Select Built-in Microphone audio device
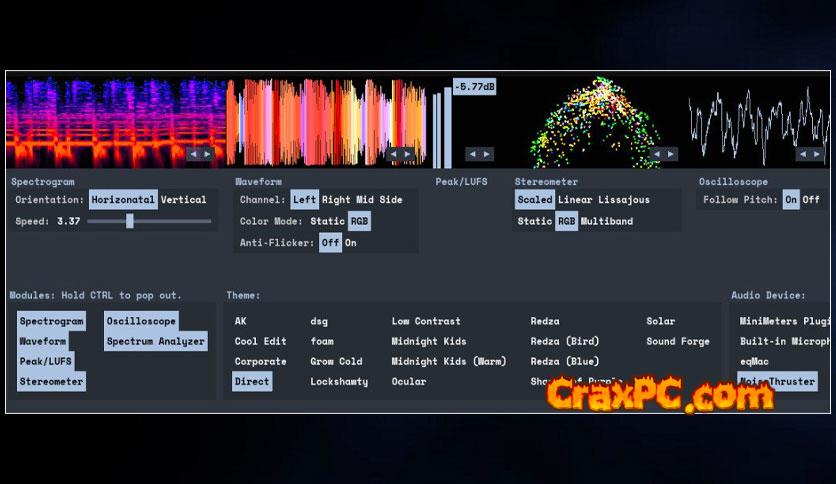Viewport: 836px width, 484px height. (784, 341)
